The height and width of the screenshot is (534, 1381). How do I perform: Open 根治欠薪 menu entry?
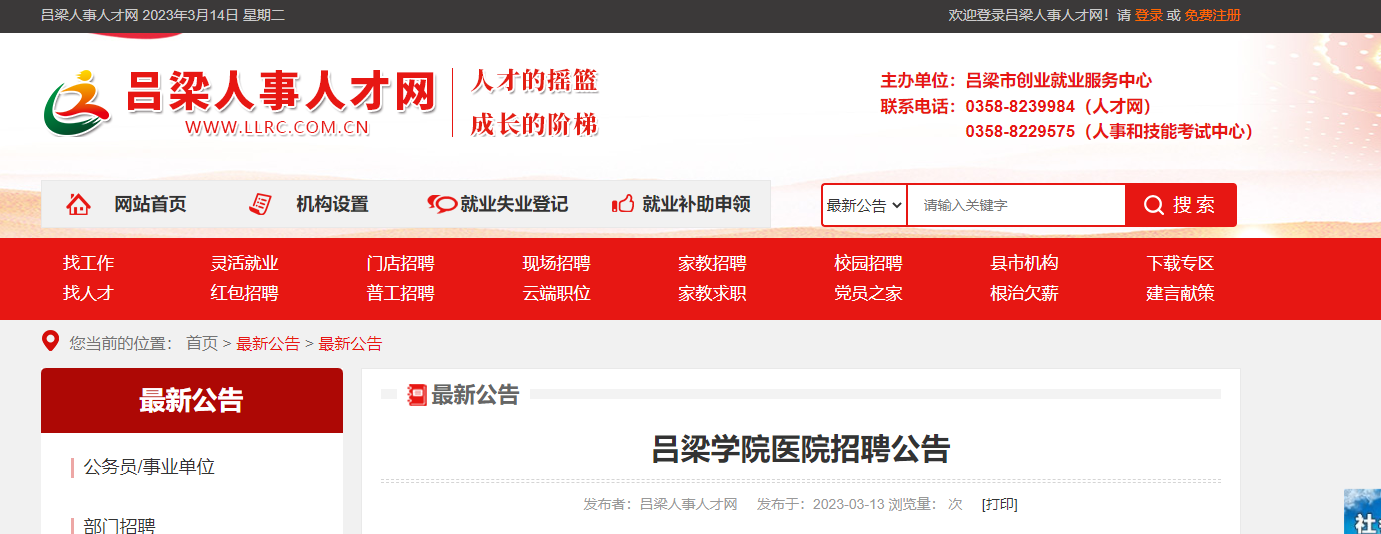click(x=1024, y=293)
